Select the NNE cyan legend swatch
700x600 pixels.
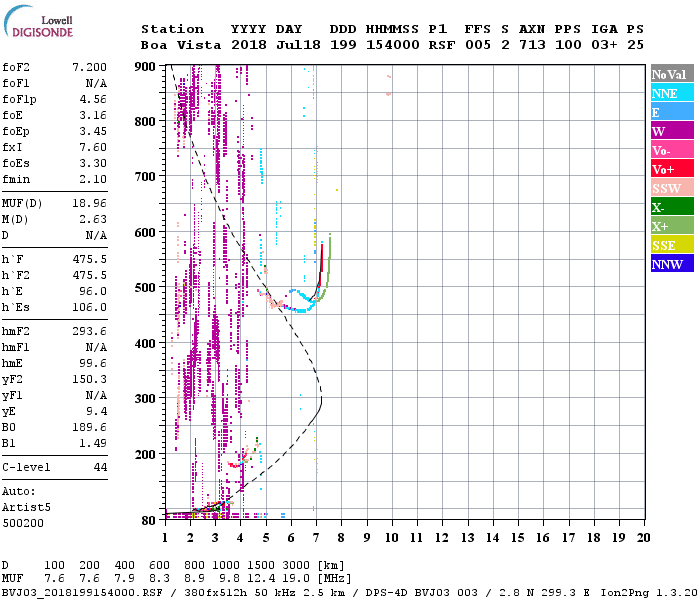point(672,93)
